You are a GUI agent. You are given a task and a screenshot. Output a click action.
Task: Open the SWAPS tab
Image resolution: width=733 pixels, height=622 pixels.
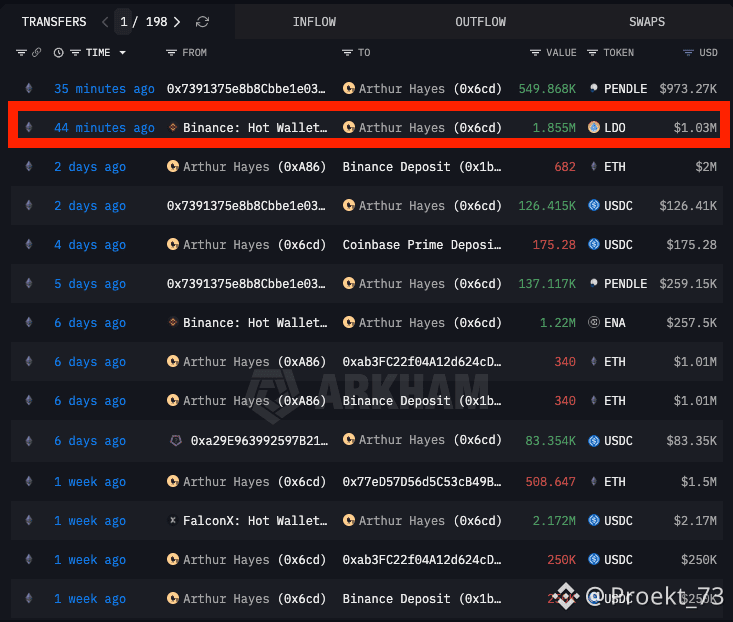click(647, 21)
